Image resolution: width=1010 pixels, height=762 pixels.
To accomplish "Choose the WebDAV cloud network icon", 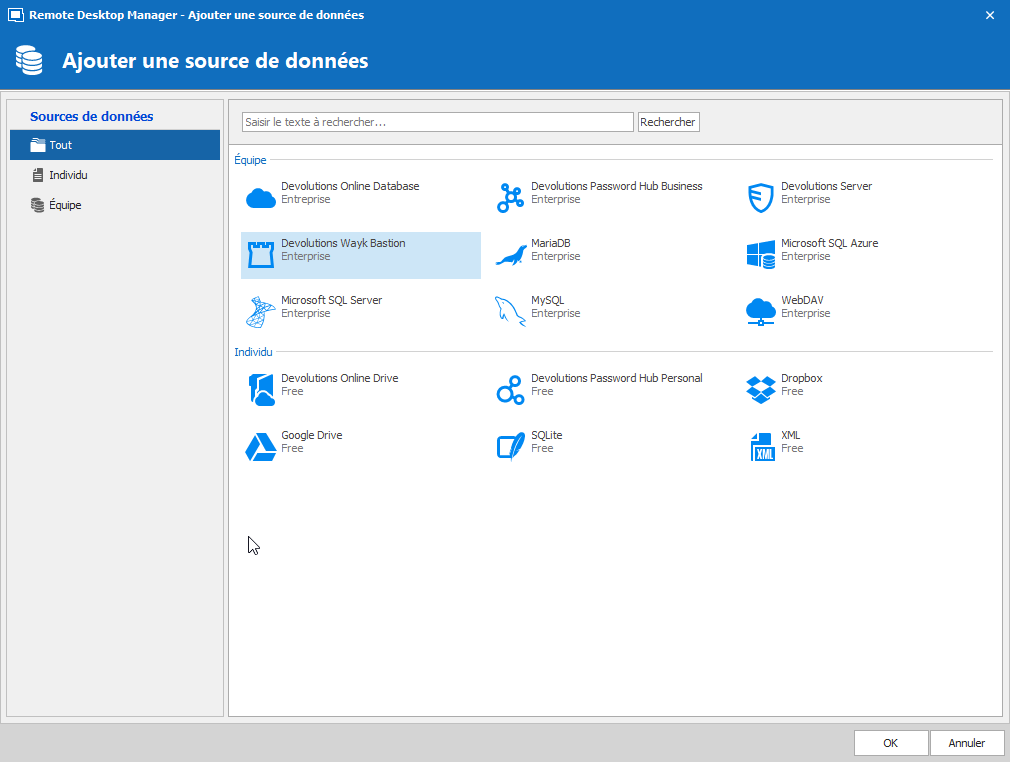I will [761, 312].
